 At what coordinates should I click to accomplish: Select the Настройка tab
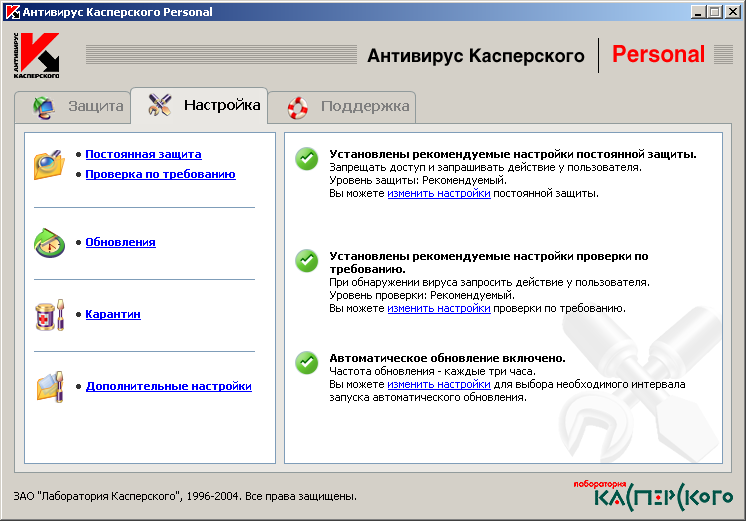tap(199, 105)
